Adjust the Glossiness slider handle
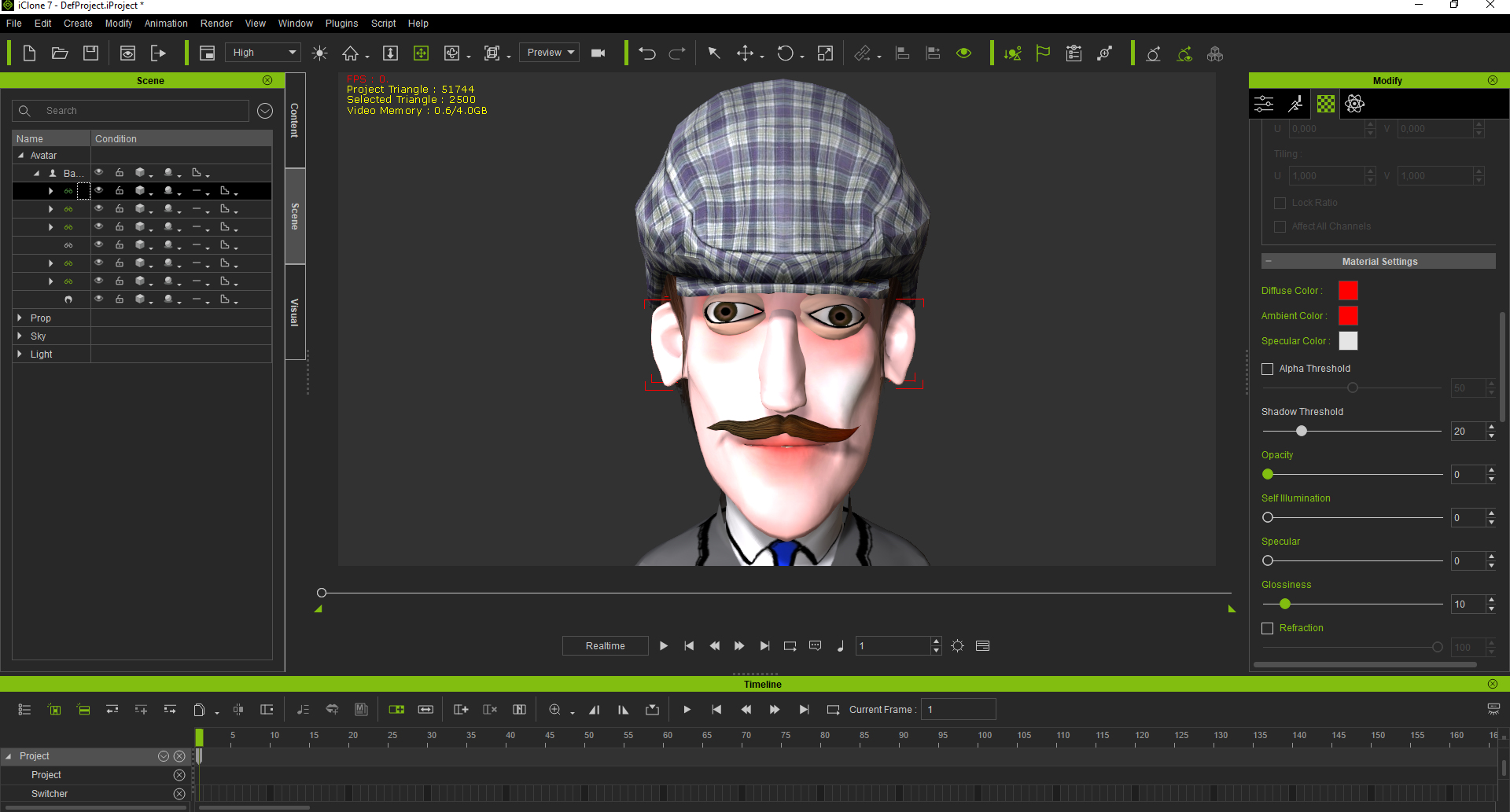This screenshot has width=1510, height=812. 1285,604
